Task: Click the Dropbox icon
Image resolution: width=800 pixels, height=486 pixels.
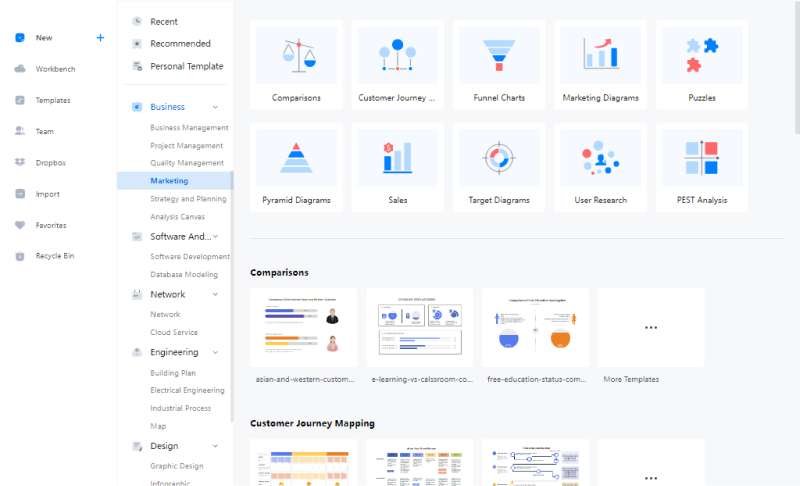Action: click(x=20, y=162)
